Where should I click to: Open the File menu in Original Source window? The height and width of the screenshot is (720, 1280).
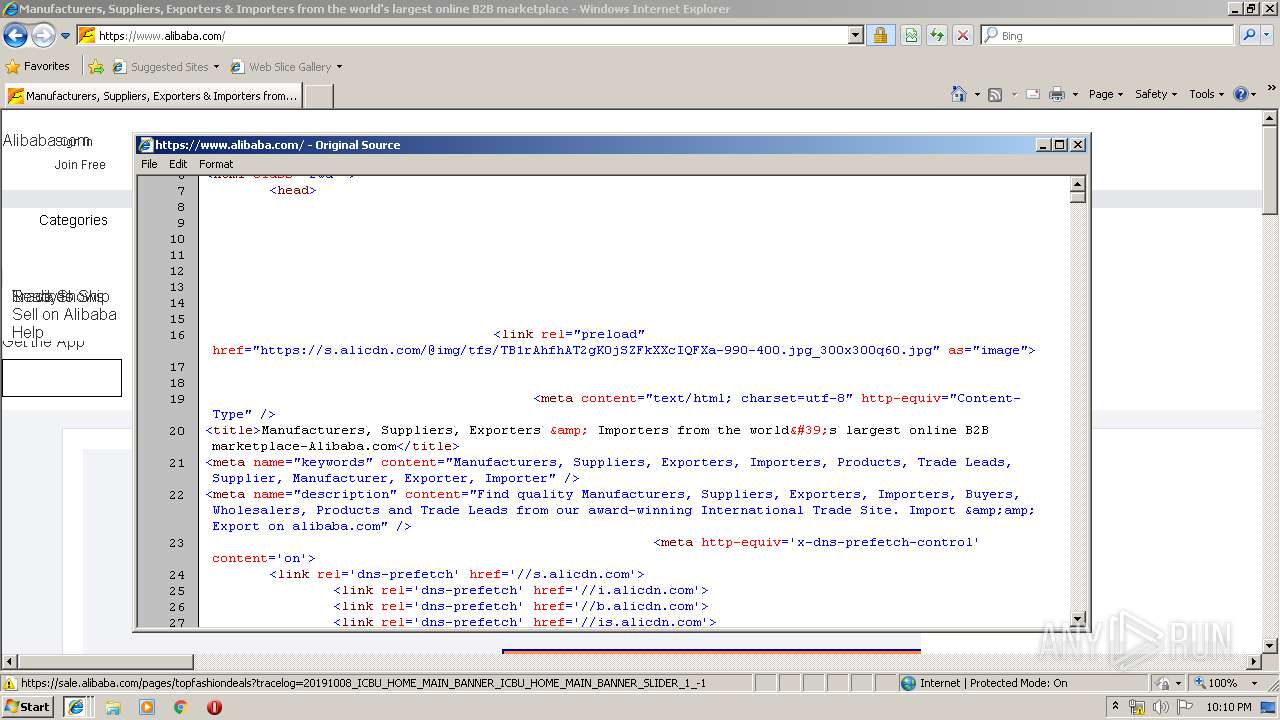pos(149,164)
